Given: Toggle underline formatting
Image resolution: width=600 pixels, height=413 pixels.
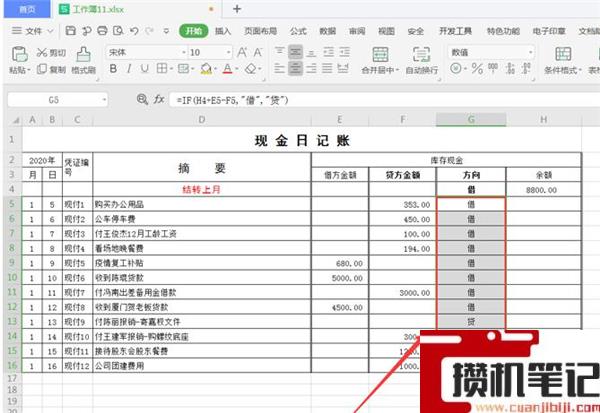Looking at the screenshot, I should pyautogui.click(x=144, y=69).
